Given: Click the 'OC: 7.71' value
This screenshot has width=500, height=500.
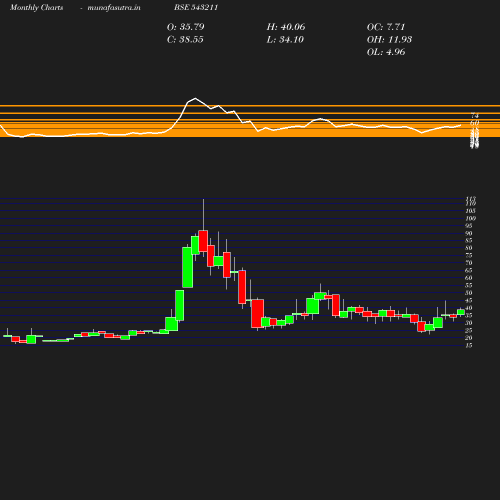Looking at the screenshot, I should pyautogui.click(x=386, y=27).
